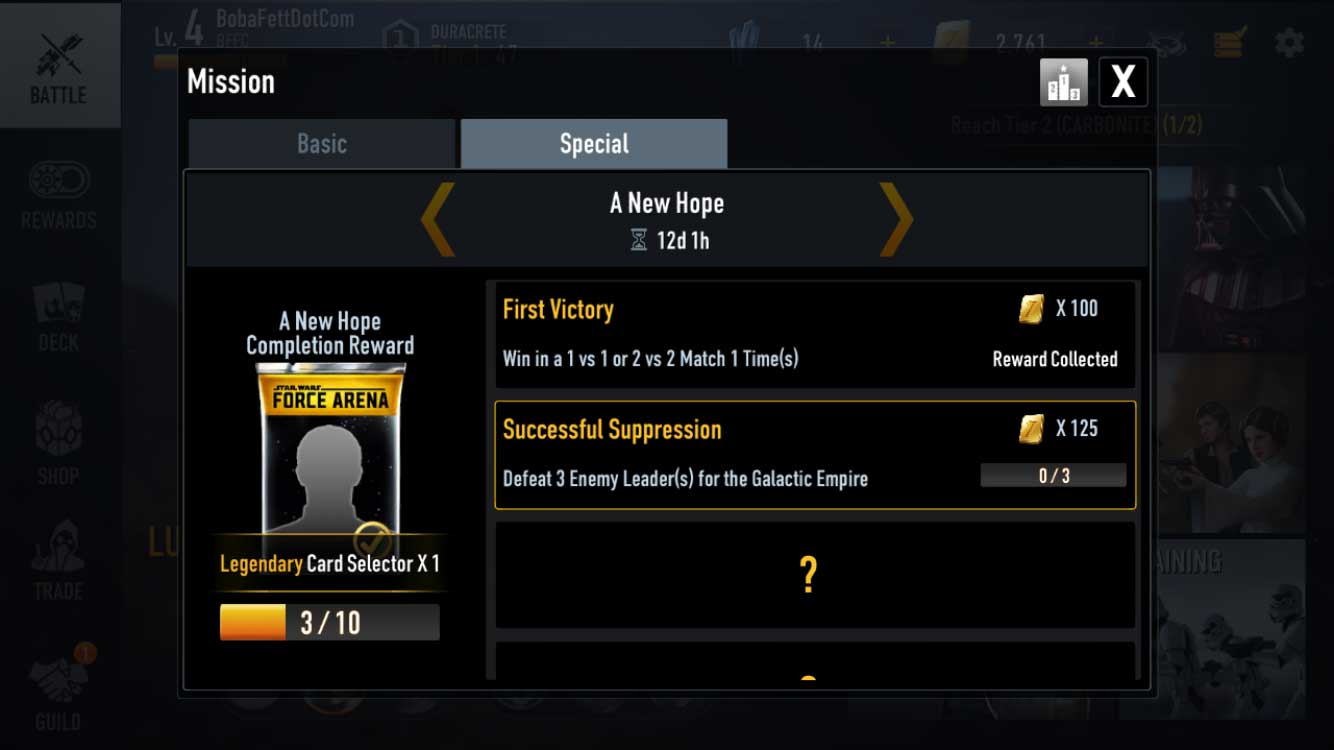Tap the locked question mark mission

[x=815, y=575]
